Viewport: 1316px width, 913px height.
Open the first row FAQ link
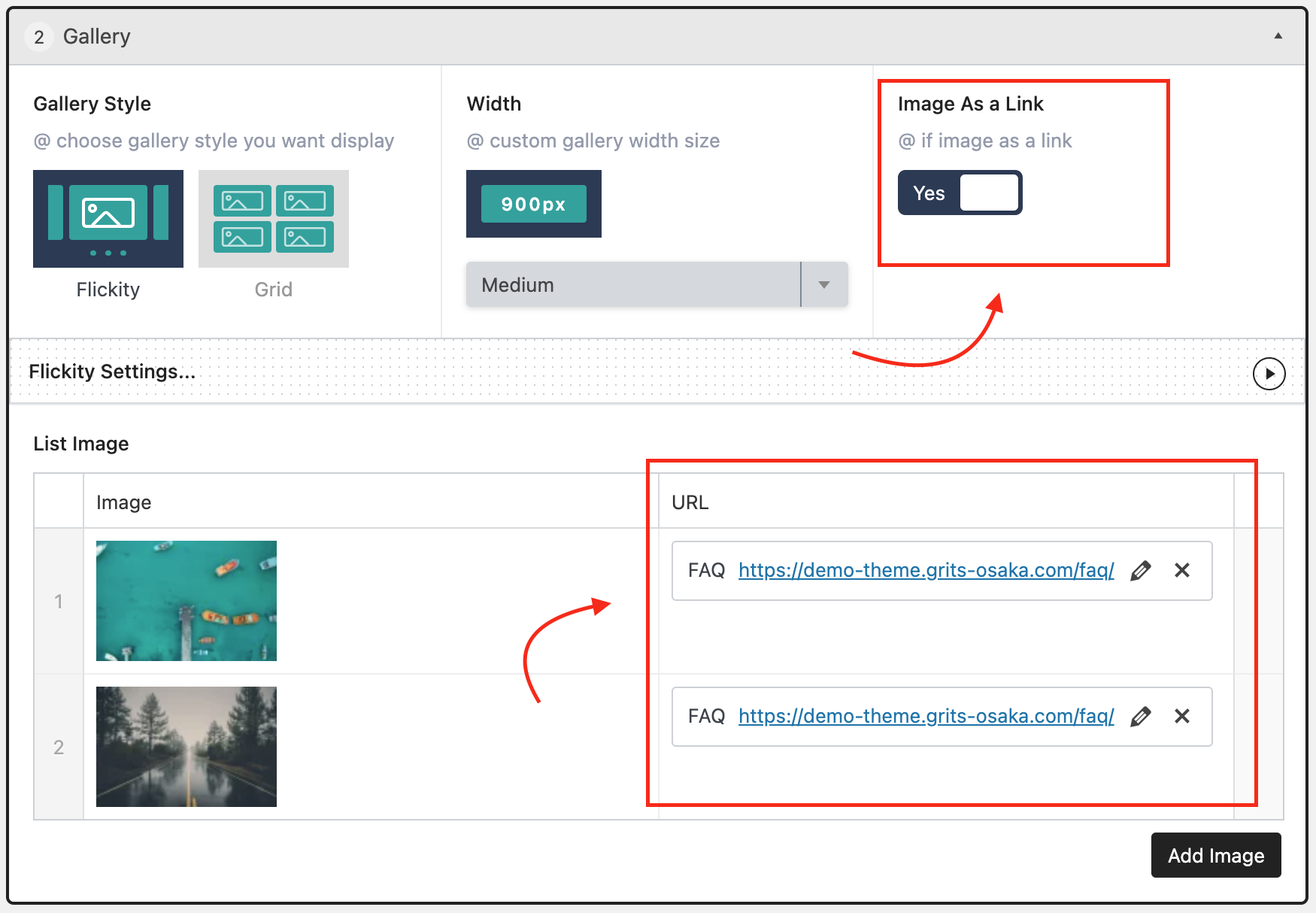pyautogui.click(x=926, y=571)
